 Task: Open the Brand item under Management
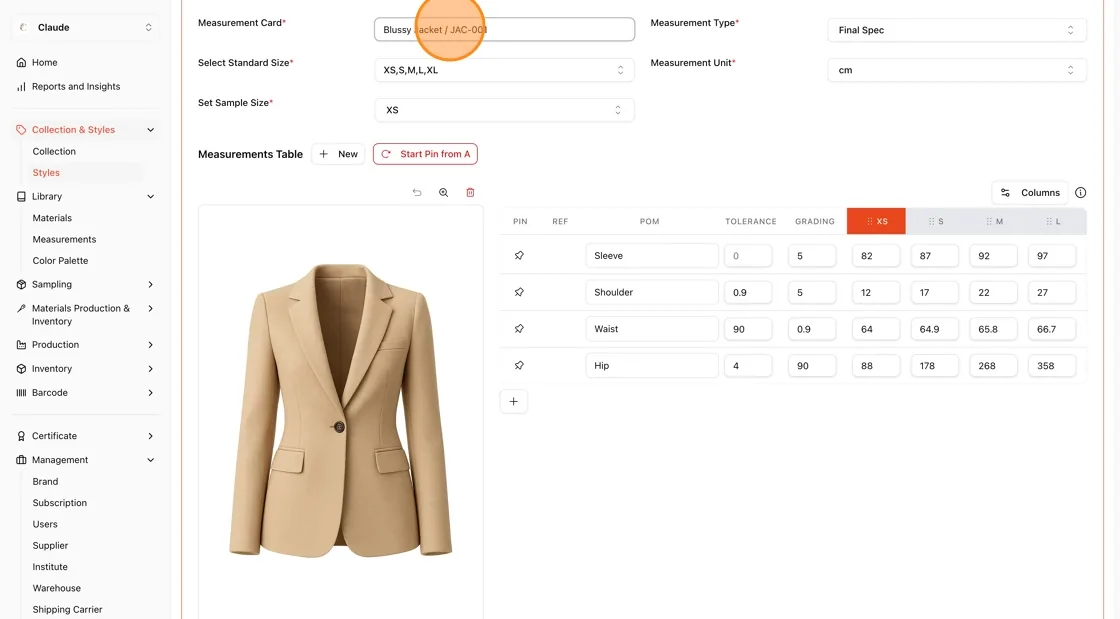pos(46,481)
